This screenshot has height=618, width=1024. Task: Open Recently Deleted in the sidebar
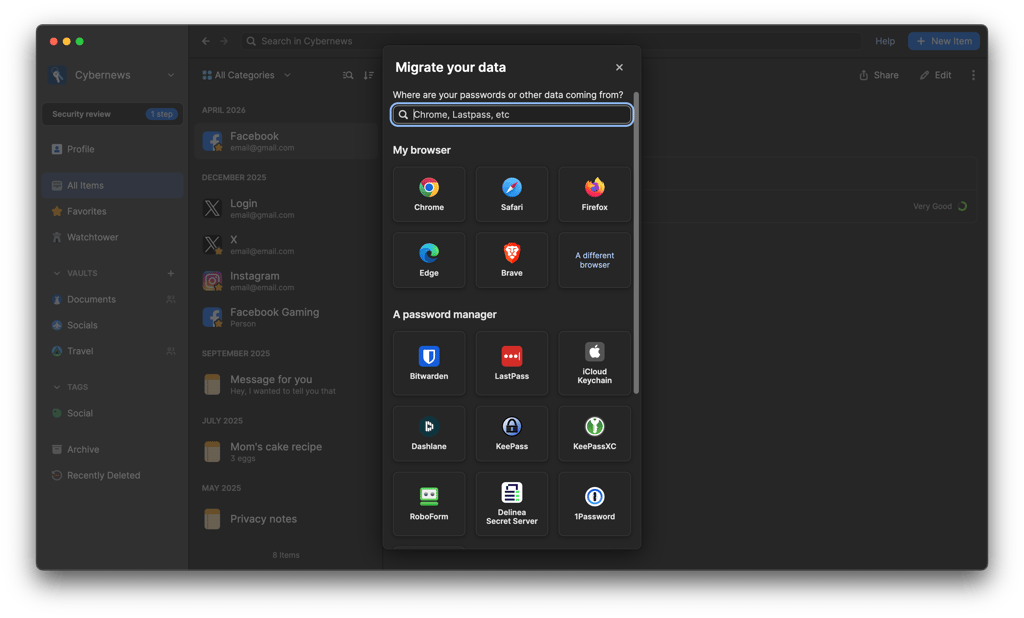(112, 476)
